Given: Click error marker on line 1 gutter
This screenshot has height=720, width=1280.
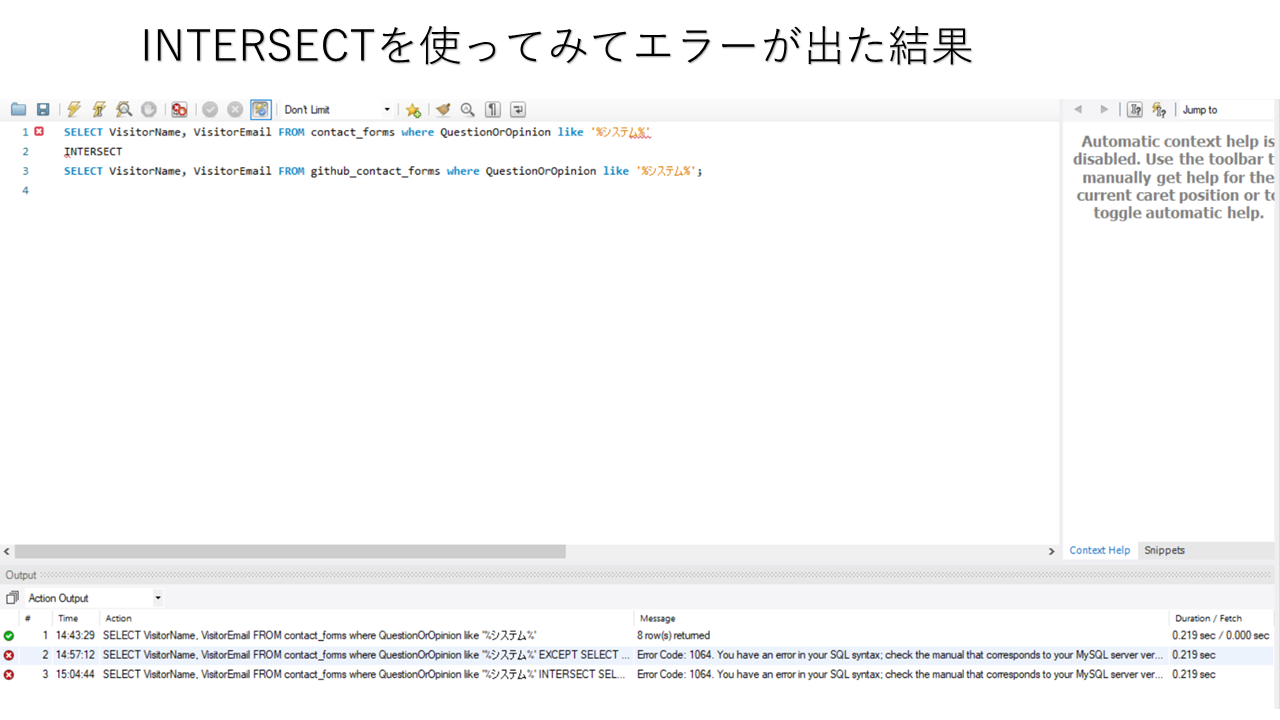Looking at the screenshot, I should pos(39,131).
